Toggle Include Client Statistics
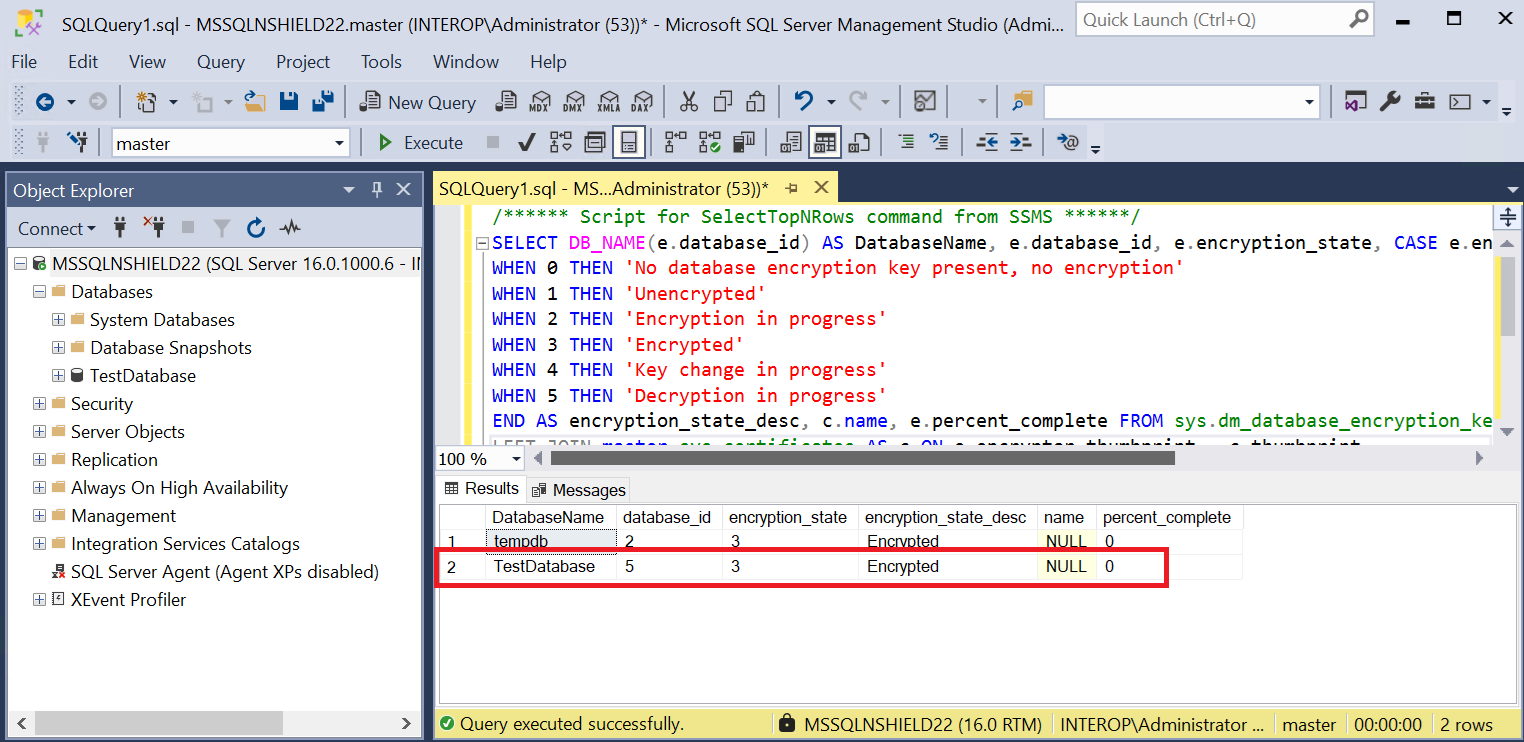This screenshot has width=1524, height=742. coord(743,143)
